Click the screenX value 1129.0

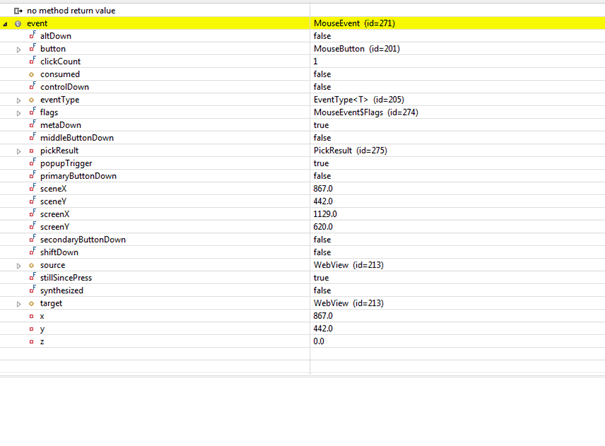[x=325, y=214]
